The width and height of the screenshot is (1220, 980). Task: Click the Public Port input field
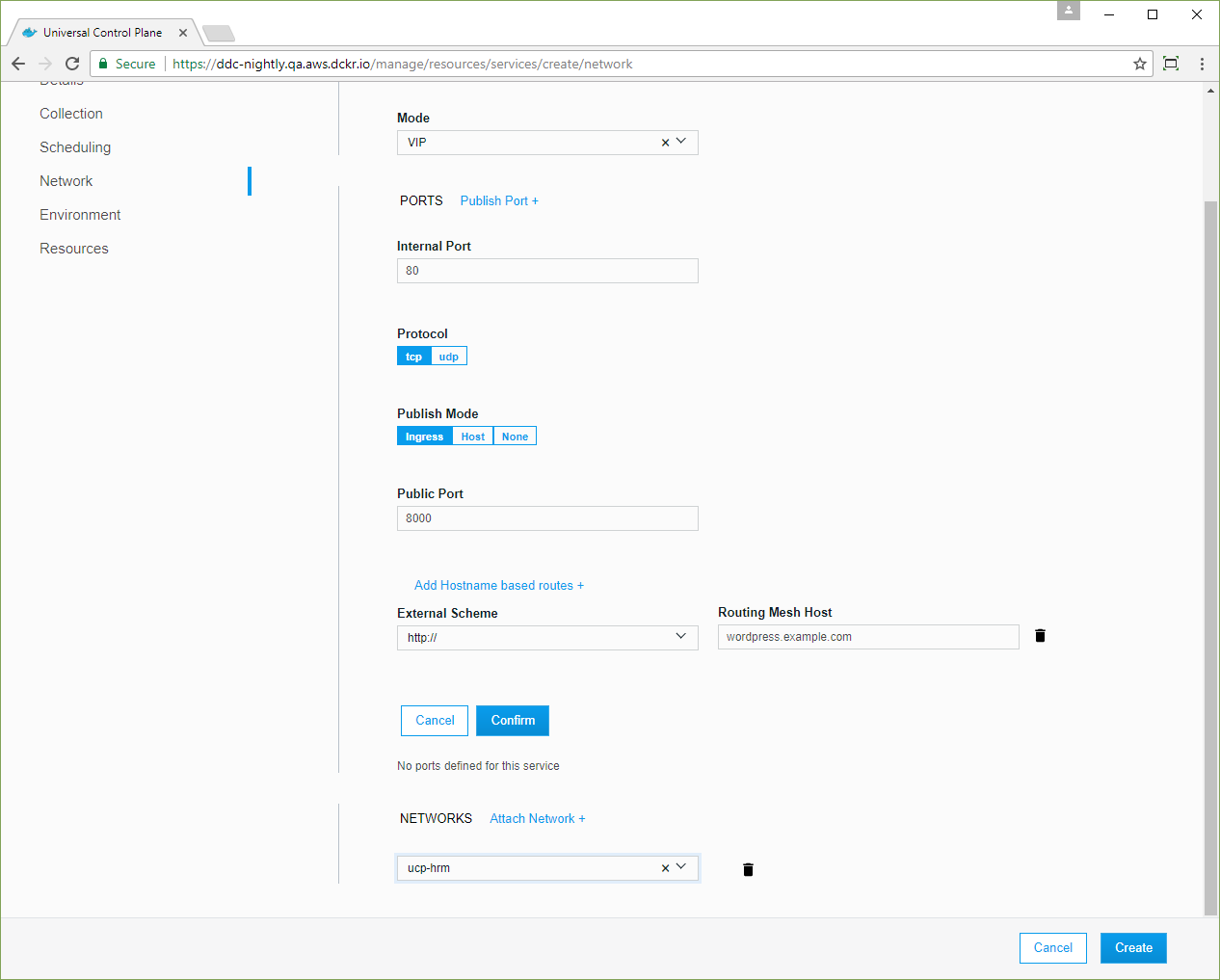547,518
